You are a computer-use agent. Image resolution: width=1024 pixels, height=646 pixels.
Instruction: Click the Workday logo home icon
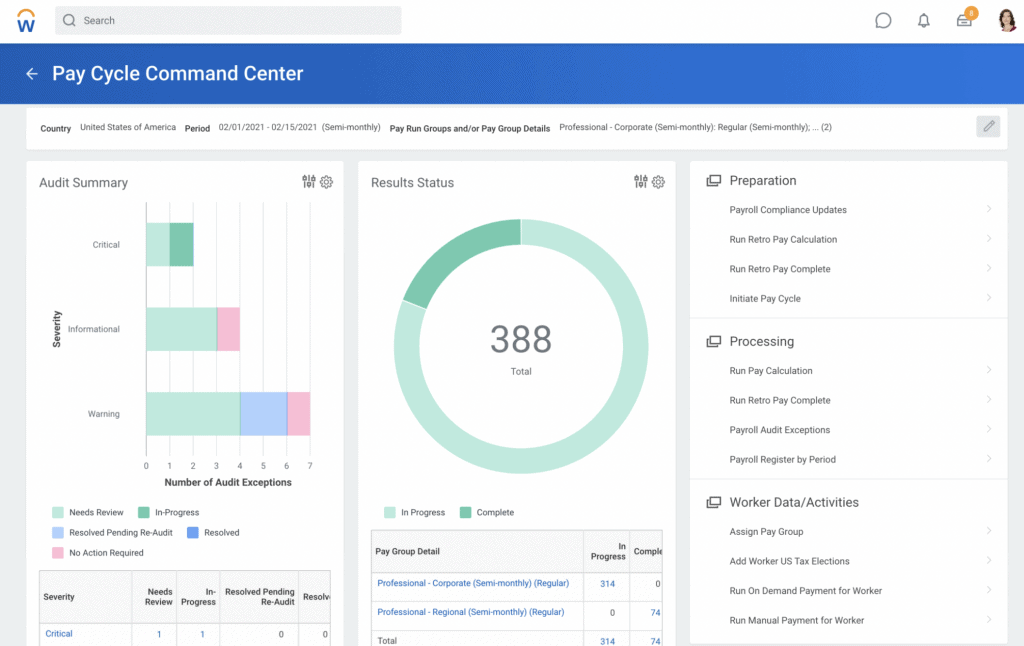point(26,20)
